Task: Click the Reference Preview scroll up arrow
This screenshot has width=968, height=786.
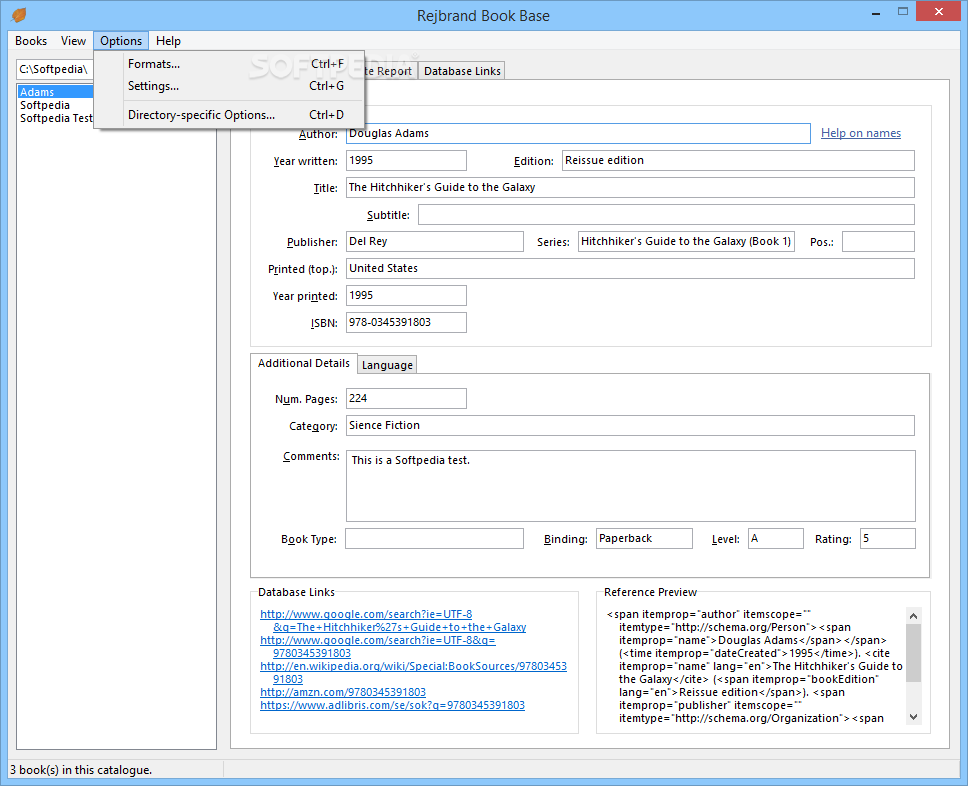Action: point(914,616)
